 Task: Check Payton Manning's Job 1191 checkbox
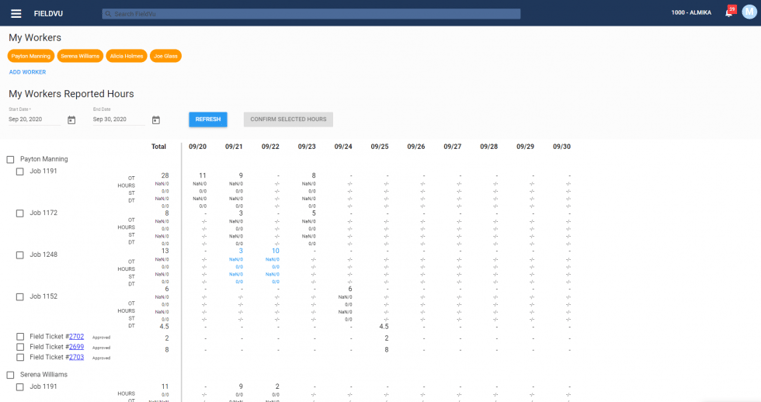(20, 171)
